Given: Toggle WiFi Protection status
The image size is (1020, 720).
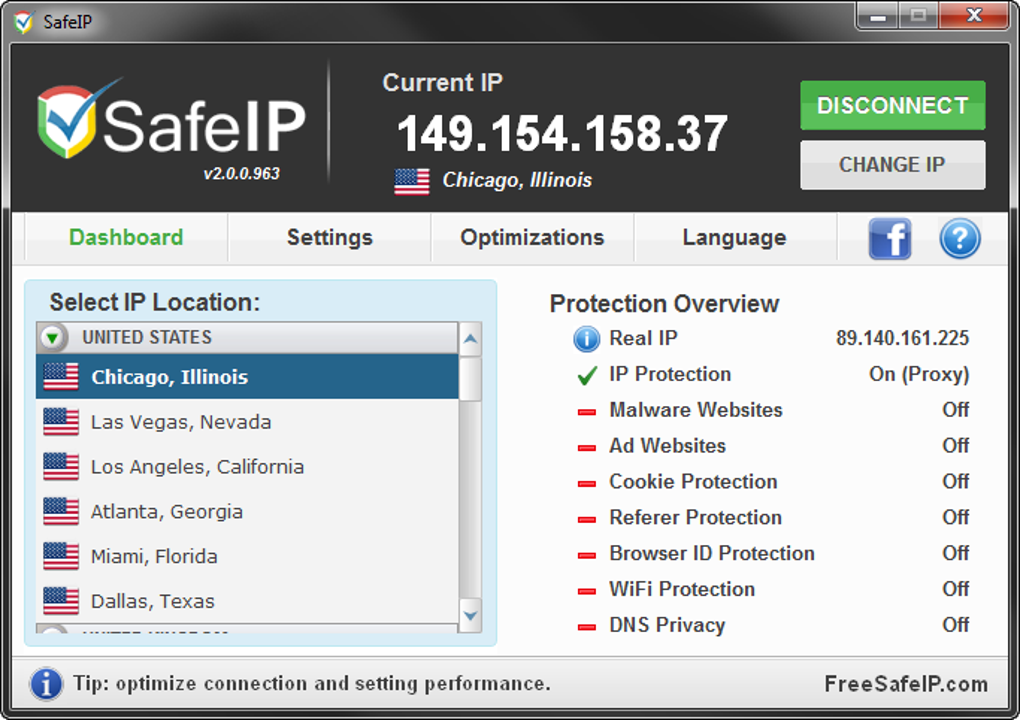Looking at the screenshot, I should [x=956, y=589].
